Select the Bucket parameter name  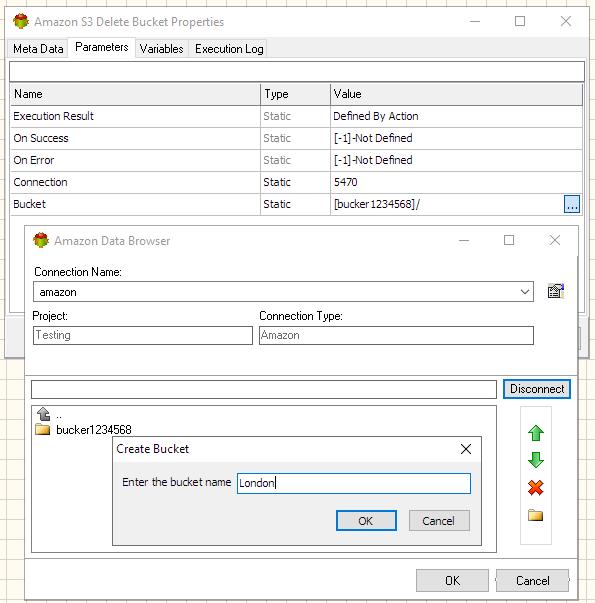29,204
